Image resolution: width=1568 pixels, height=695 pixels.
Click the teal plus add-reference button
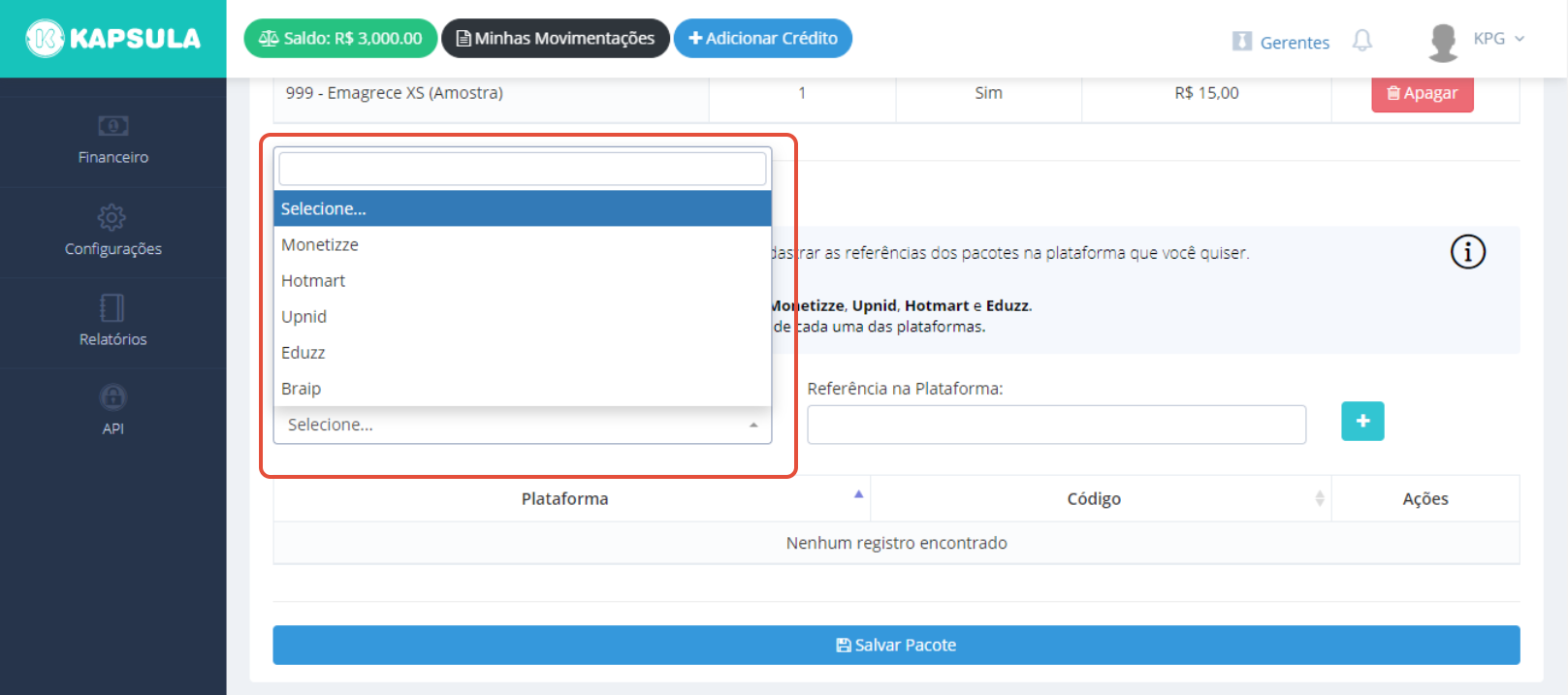(x=1362, y=421)
